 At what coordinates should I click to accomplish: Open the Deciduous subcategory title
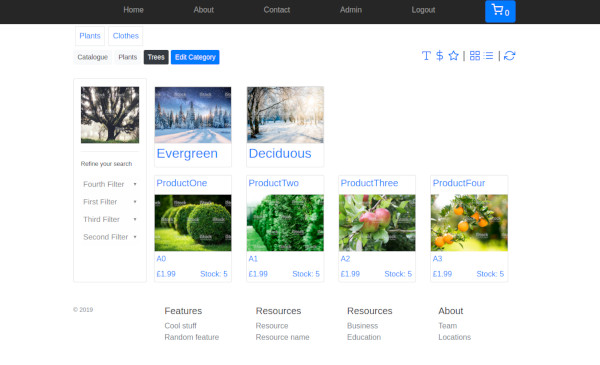[x=280, y=154]
